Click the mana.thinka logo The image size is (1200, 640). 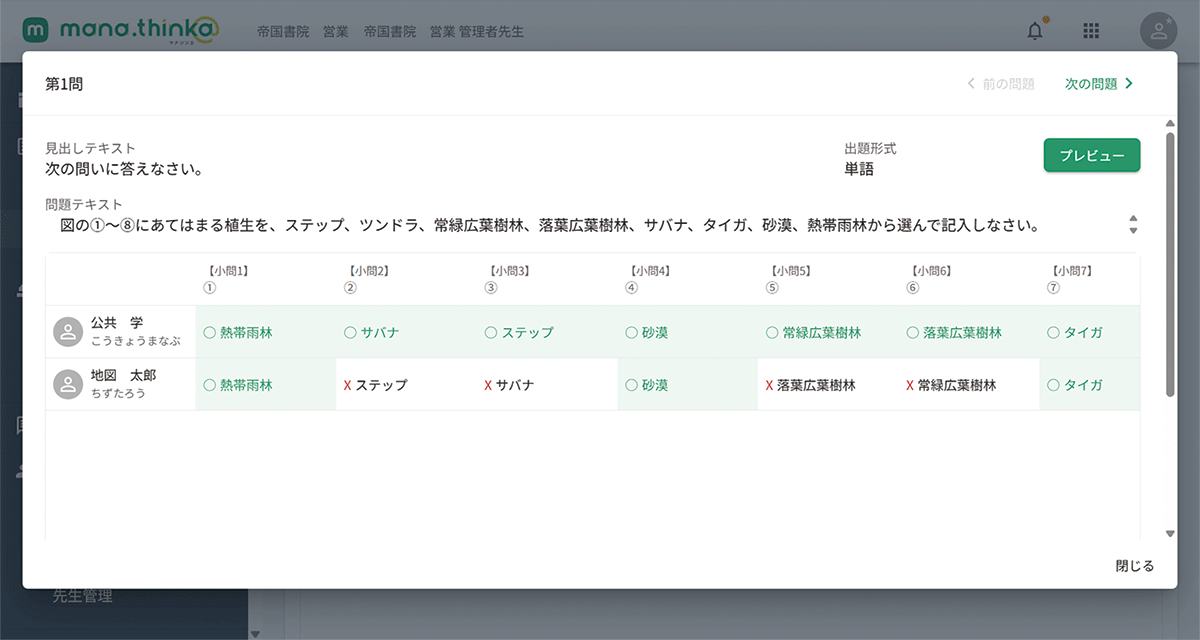pos(120,31)
